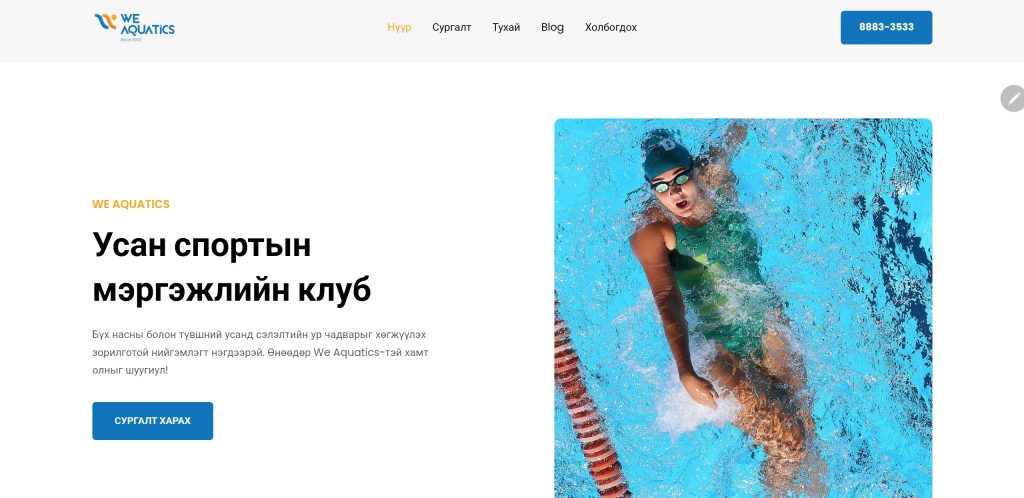The image size is (1024, 498).
Task: Open the gray pencil edit icon
Action: pos(1013,99)
